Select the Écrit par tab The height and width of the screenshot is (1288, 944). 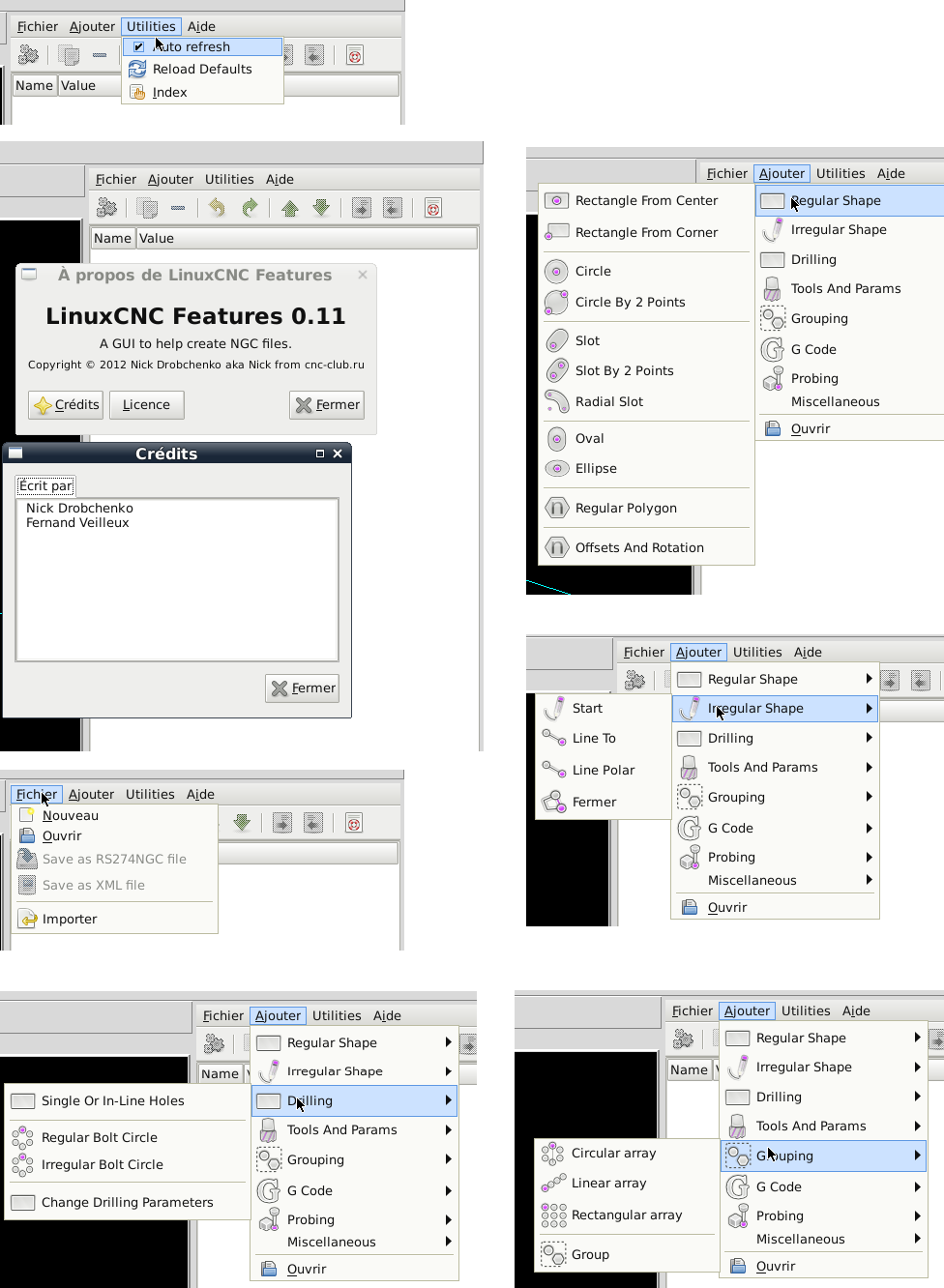[x=45, y=486]
